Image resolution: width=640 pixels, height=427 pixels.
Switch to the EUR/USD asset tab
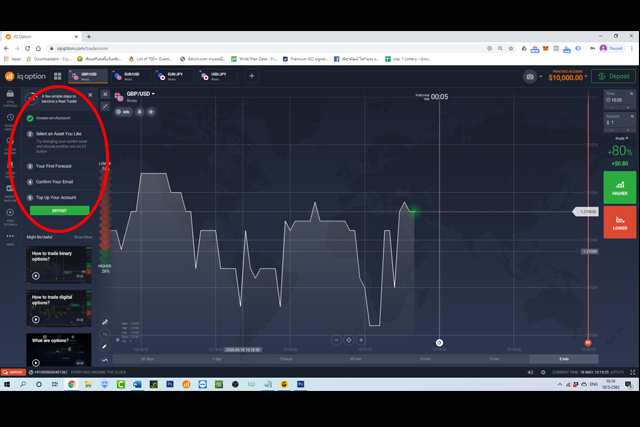point(131,76)
